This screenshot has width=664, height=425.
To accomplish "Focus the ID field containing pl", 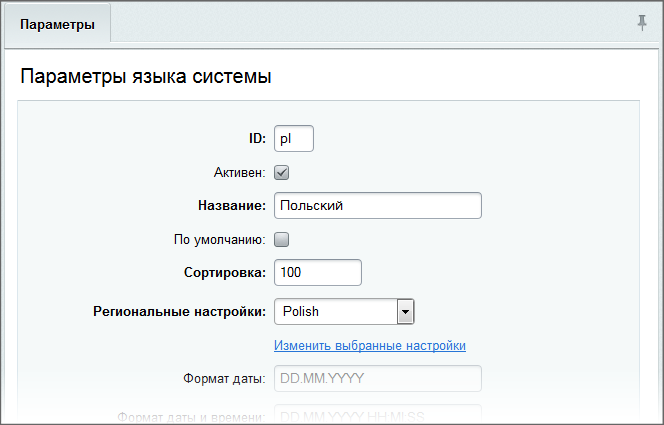I will [294, 138].
